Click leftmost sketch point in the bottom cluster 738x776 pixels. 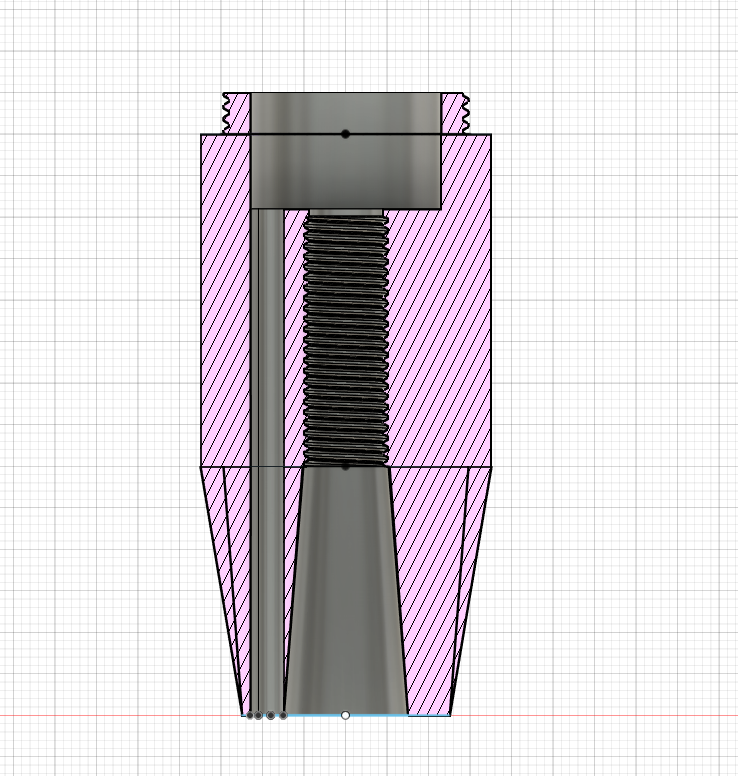(x=249, y=715)
